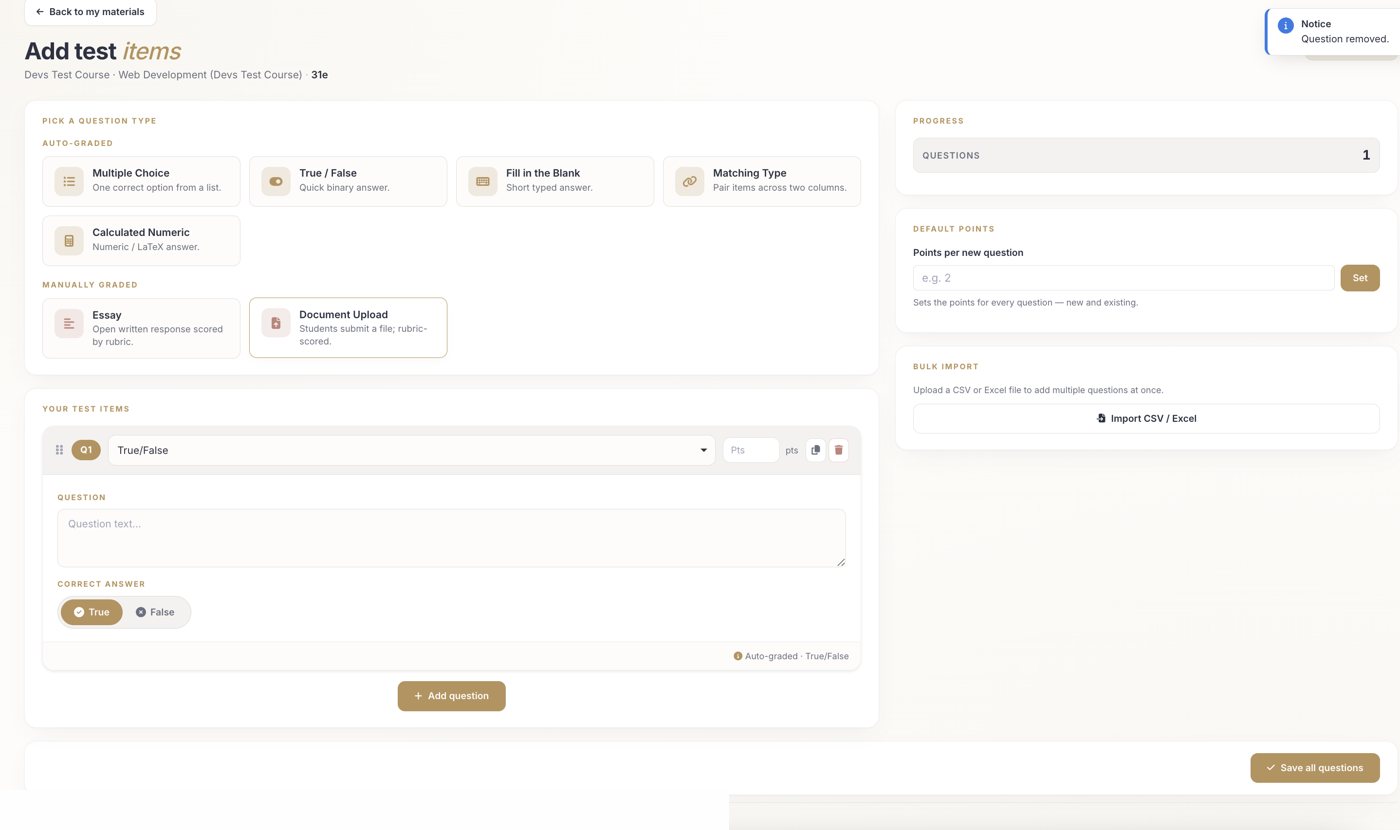Click the Calculated Numeric calculator icon
The height and width of the screenshot is (830, 1400).
point(69,241)
